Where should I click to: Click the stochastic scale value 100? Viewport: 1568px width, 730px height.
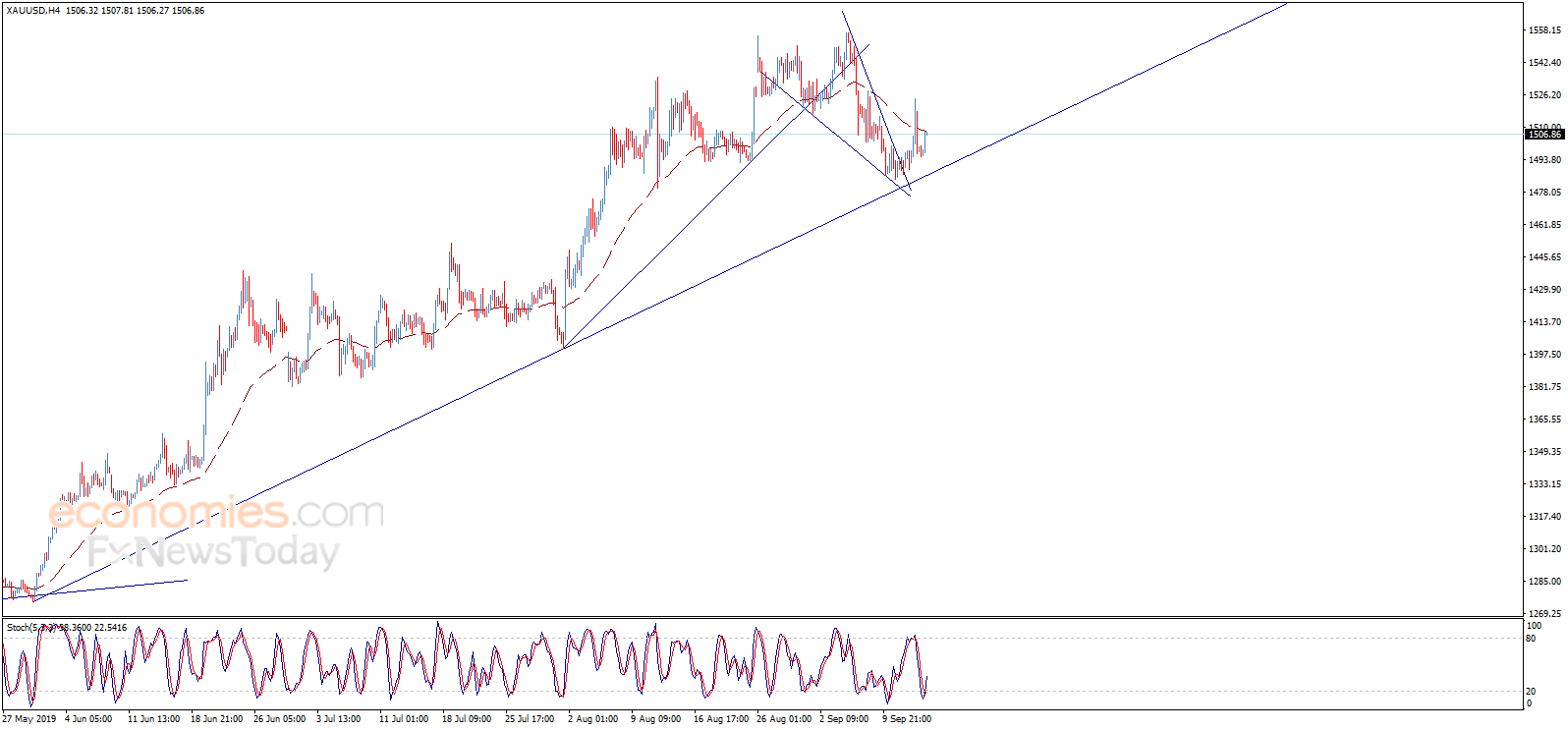[x=1535, y=626]
